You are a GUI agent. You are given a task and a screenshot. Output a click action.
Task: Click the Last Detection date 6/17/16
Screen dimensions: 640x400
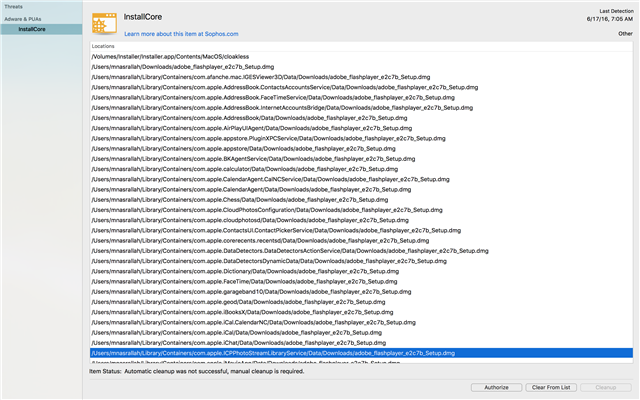pos(610,19)
